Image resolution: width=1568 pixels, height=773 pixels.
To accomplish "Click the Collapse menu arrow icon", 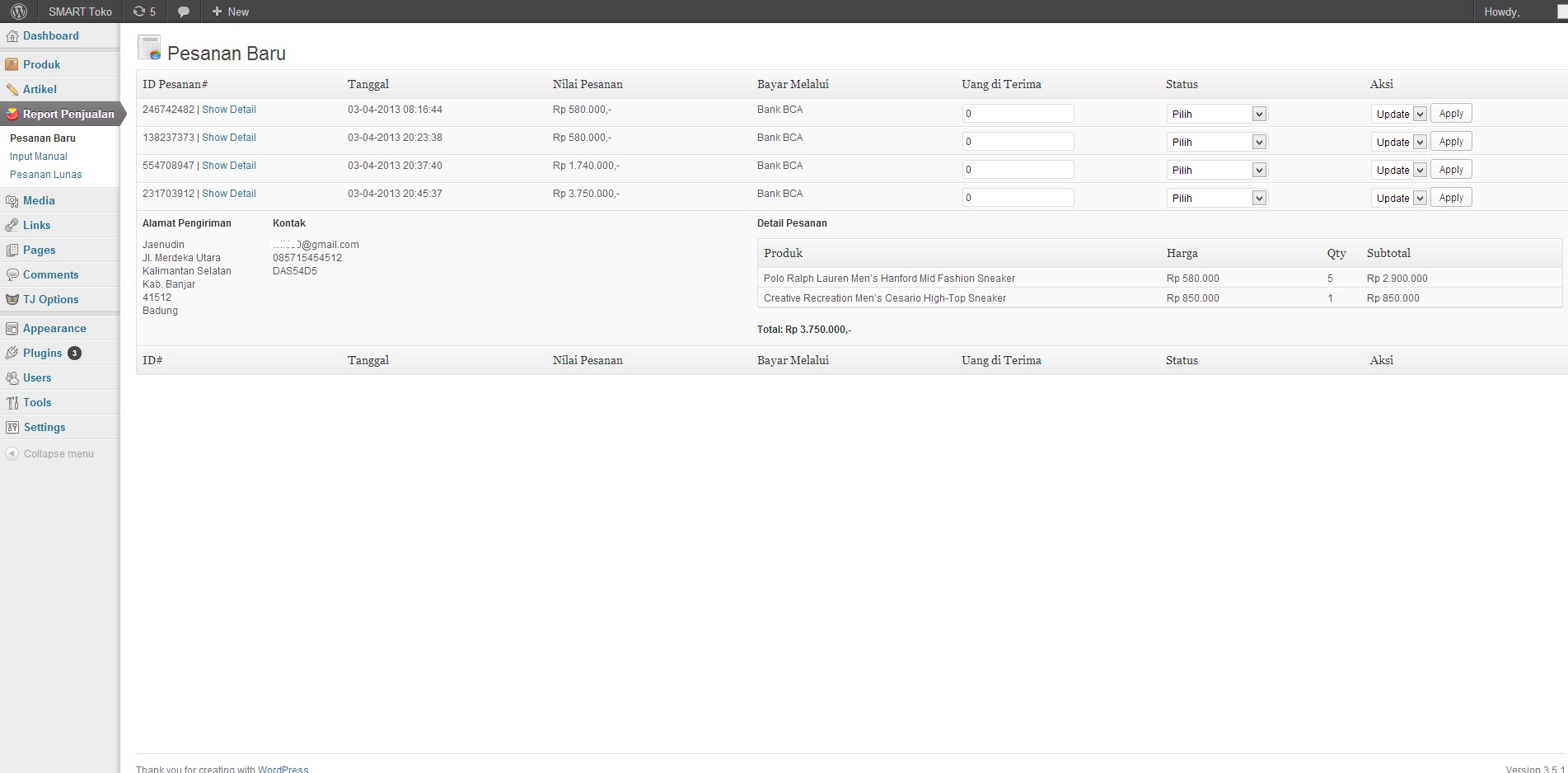I will tap(12, 454).
